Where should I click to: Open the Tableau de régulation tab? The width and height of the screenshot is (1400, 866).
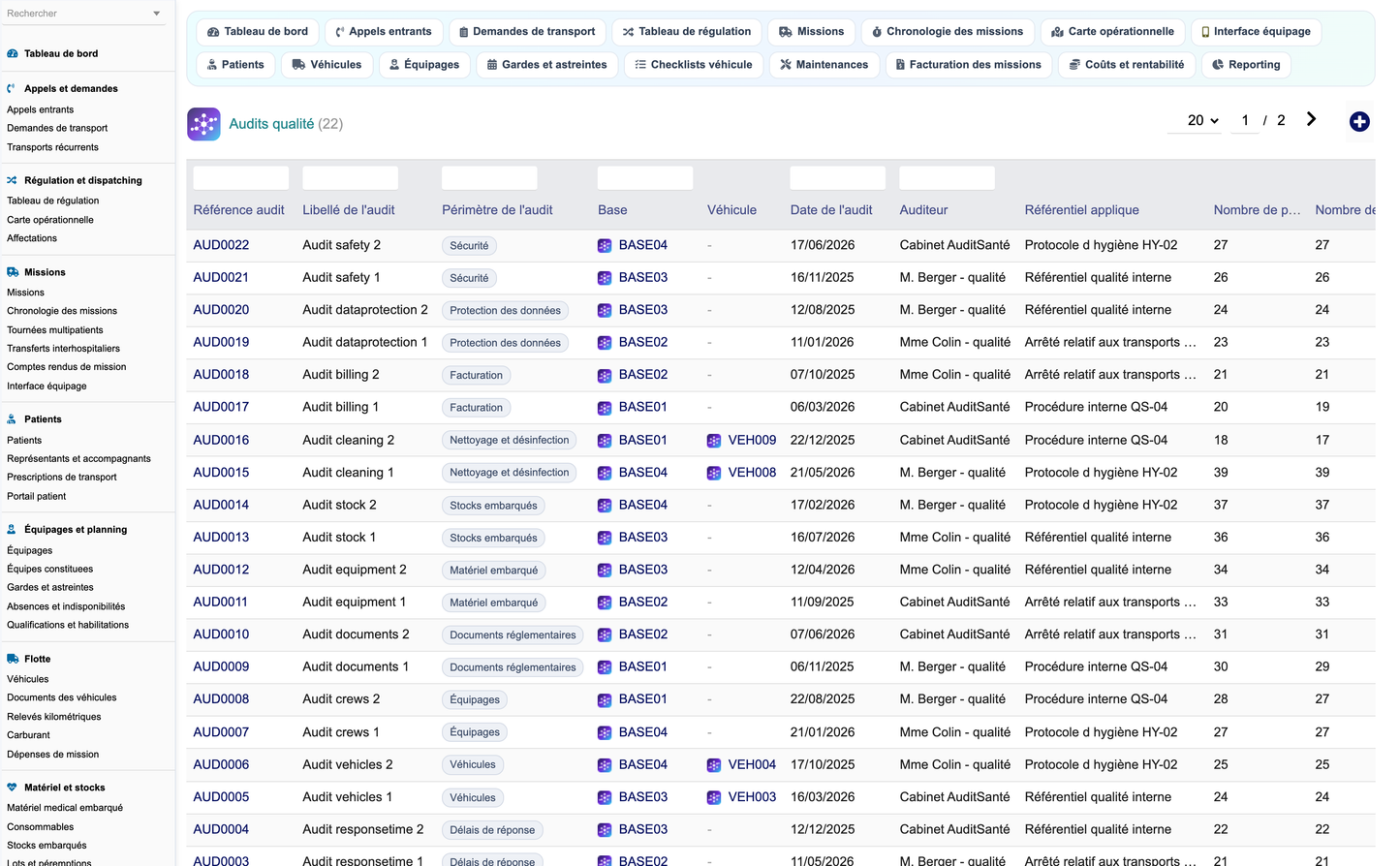tap(687, 32)
